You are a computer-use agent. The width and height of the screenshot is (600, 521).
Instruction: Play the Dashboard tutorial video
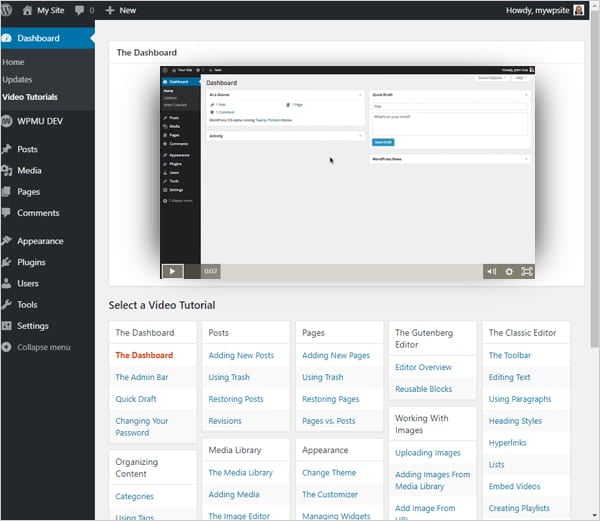(x=173, y=271)
